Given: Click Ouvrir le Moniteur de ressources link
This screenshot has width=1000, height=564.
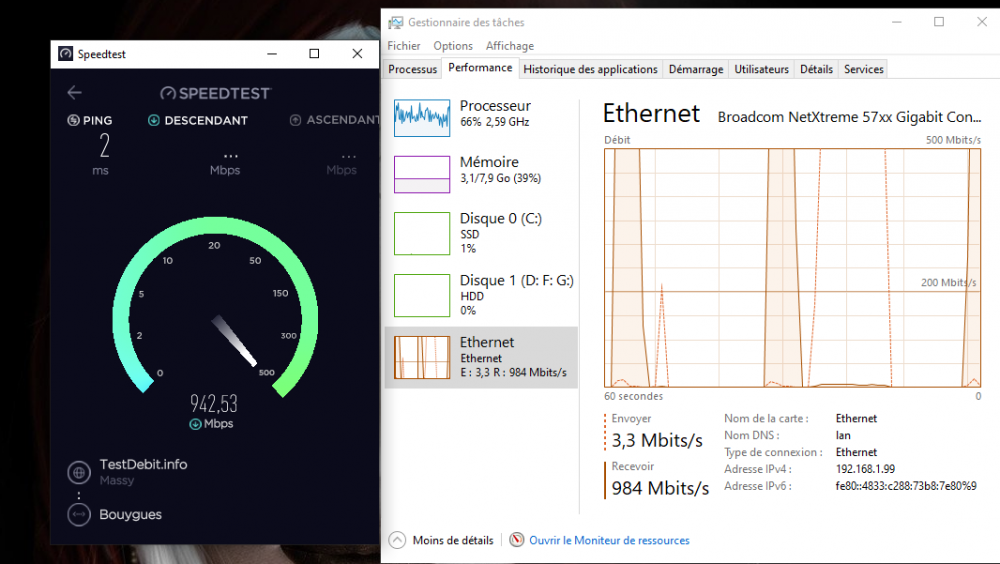Looking at the screenshot, I should click(x=609, y=540).
